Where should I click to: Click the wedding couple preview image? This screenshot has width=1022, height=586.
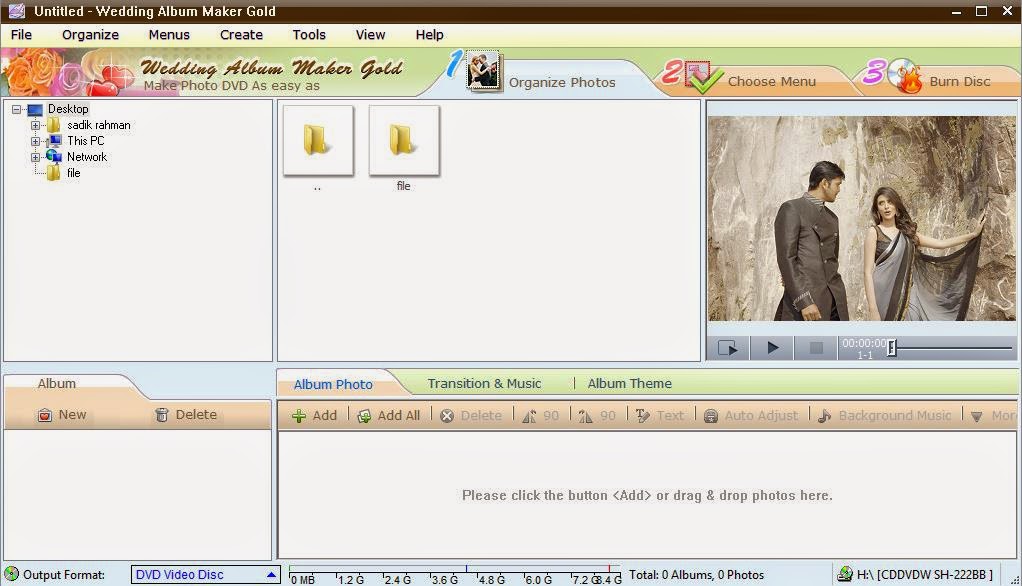pyautogui.click(x=862, y=218)
